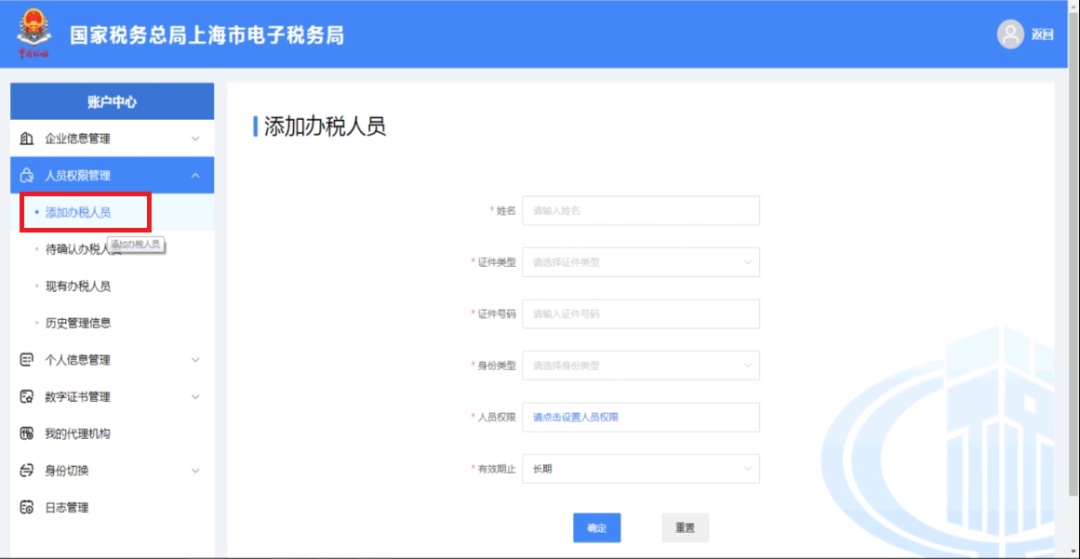Click the 重置 button

(x=685, y=528)
